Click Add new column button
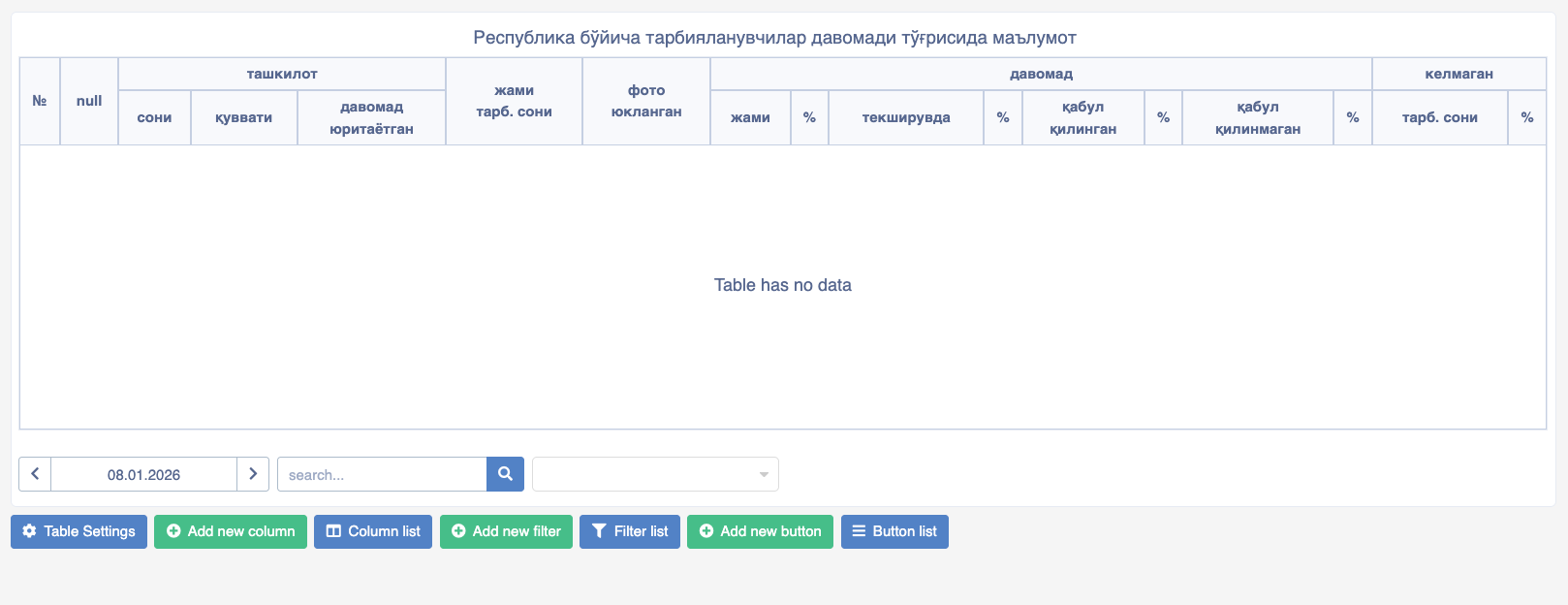Viewport: 1568px width, 605px height. pos(231,531)
